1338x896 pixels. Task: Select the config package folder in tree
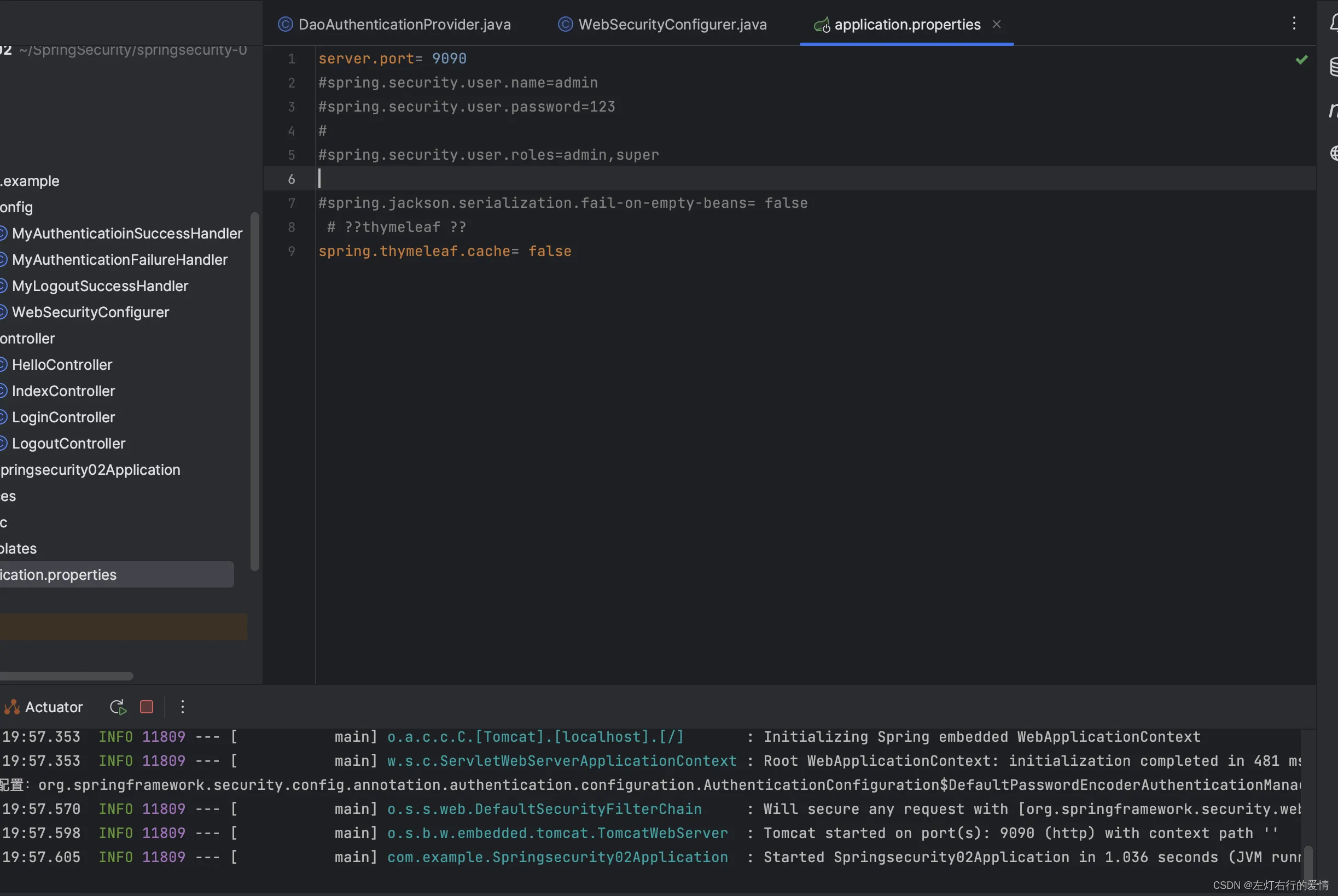coord(16,207)
